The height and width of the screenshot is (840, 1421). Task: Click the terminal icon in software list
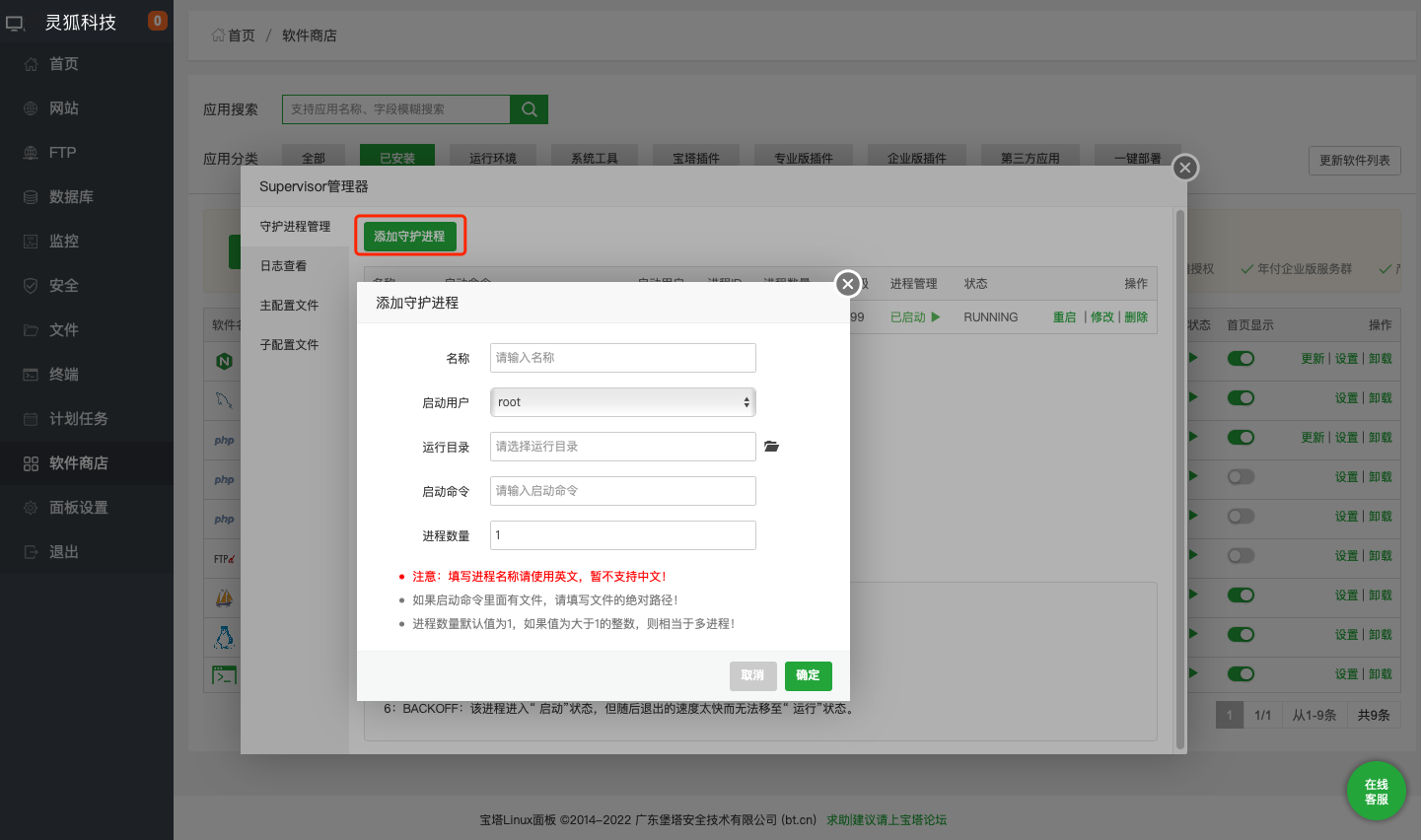(x=224, y=675)
